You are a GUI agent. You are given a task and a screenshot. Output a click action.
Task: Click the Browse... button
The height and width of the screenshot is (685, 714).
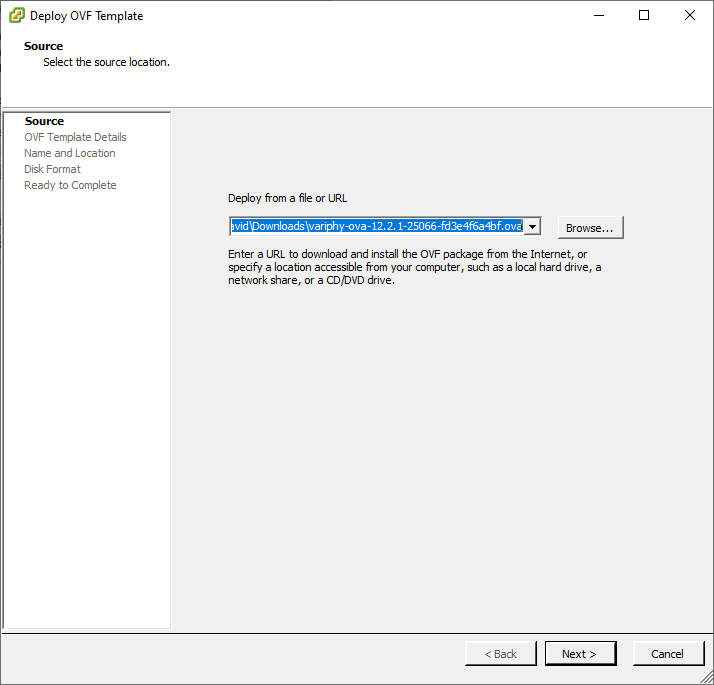pyautogui.click(x=590, y=228)
